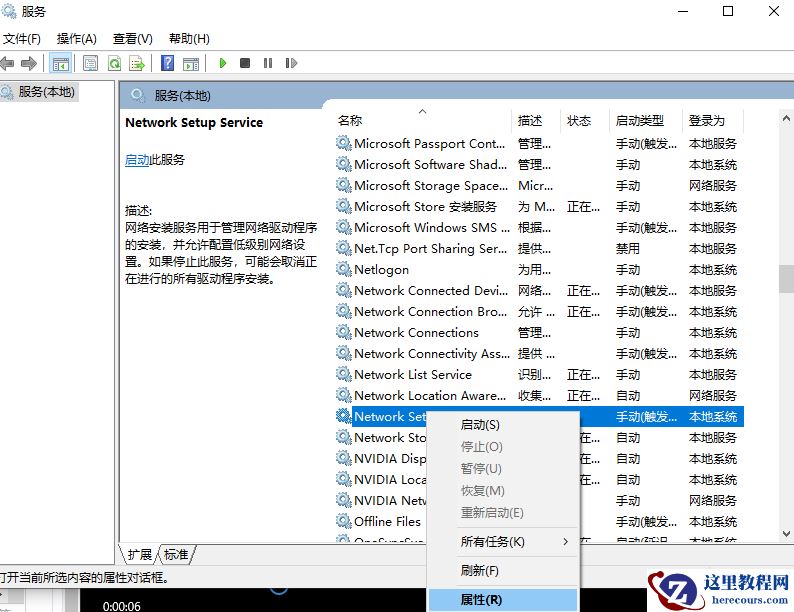This screenshot has width=794, height=612.
Task: Click the Export List toolbar icon
Action: click(137, 63)
